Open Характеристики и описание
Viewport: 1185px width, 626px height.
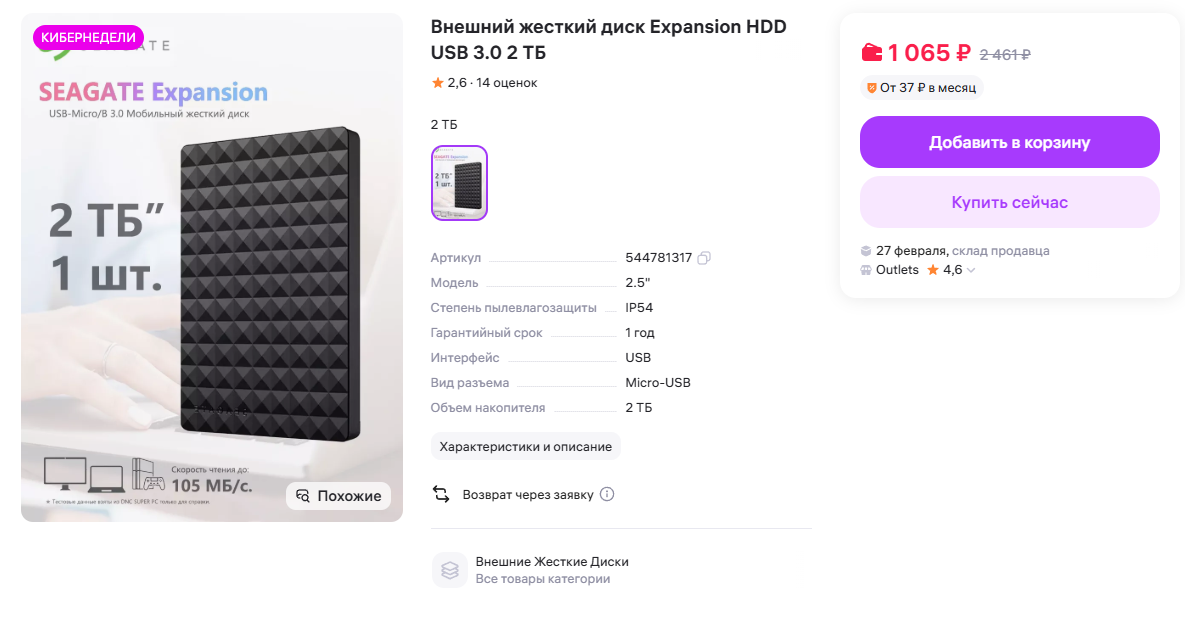(525, 447)
